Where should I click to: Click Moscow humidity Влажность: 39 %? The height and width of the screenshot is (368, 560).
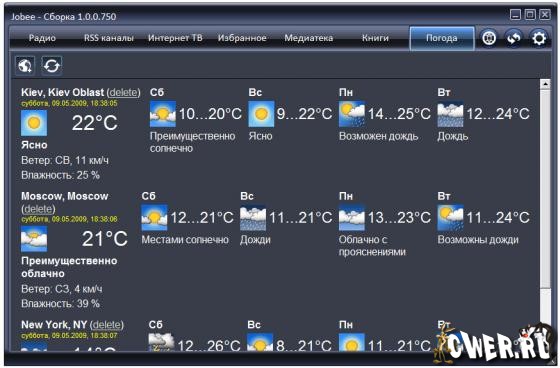[x=60, y=304]
